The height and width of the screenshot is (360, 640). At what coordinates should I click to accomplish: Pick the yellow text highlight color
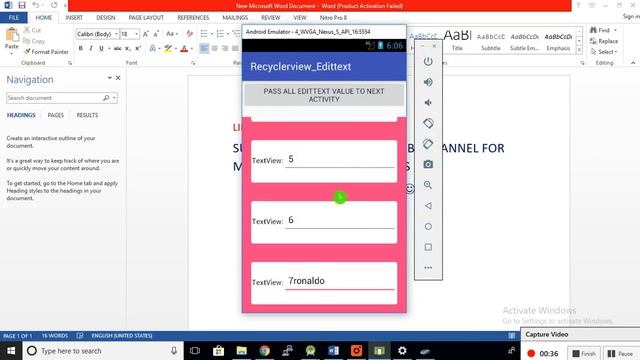pyautogui.click(x=168, y=49)
